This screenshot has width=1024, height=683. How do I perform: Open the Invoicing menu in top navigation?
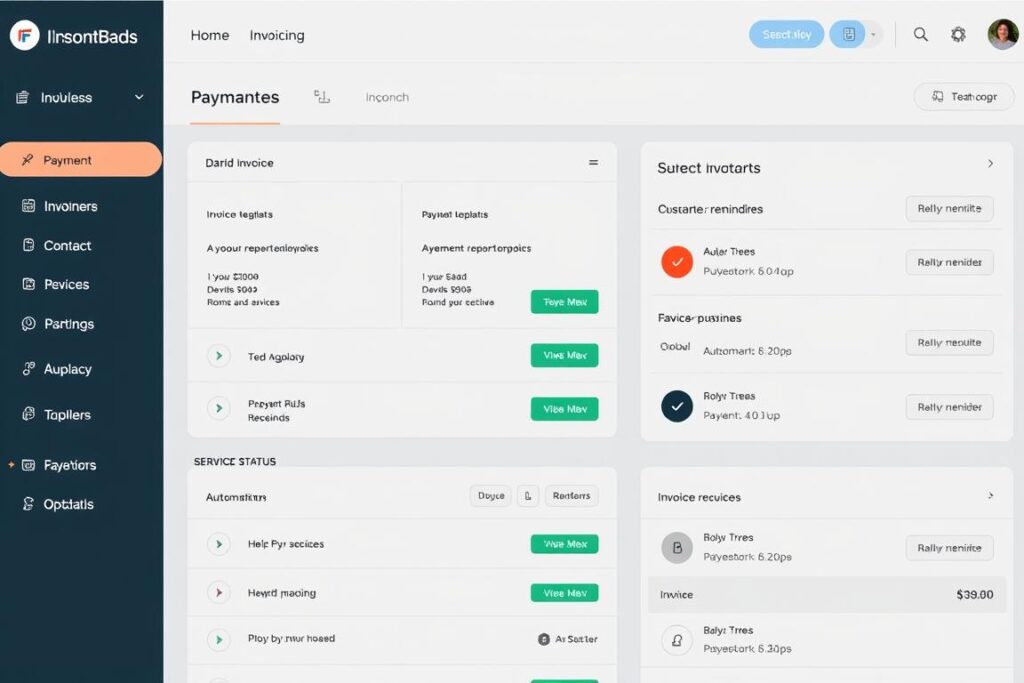277,35
